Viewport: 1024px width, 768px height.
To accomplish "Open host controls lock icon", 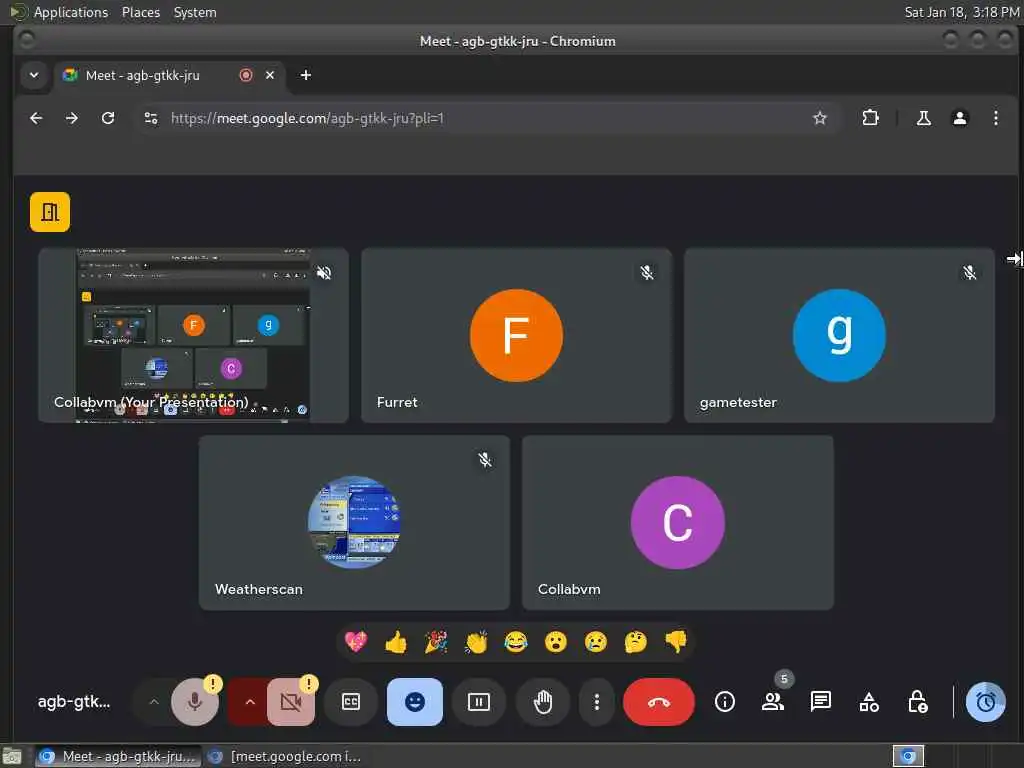I will [x=918, y=702].
